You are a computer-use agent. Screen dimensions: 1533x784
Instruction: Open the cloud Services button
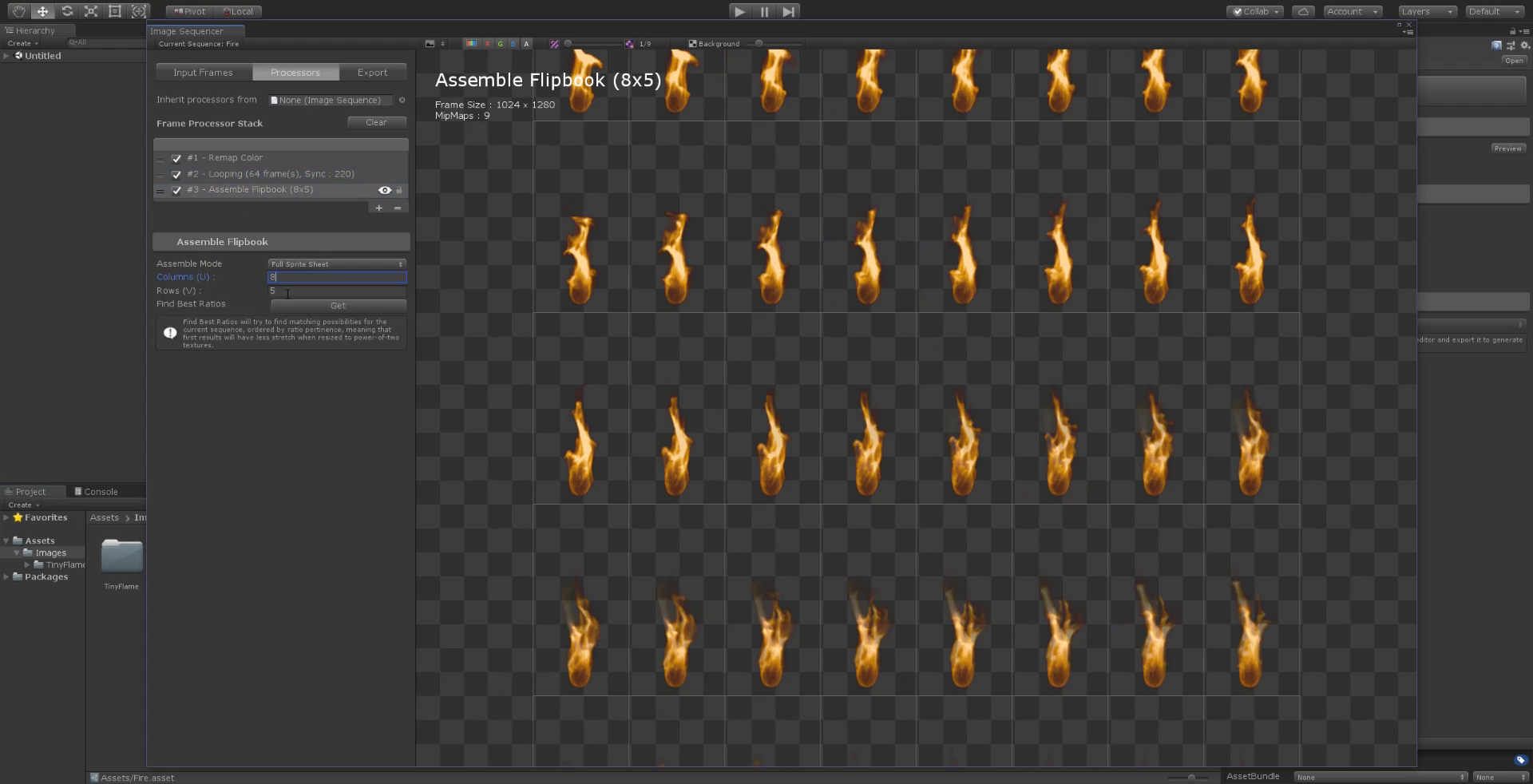pyautogui.click(x=1303, y=11)
